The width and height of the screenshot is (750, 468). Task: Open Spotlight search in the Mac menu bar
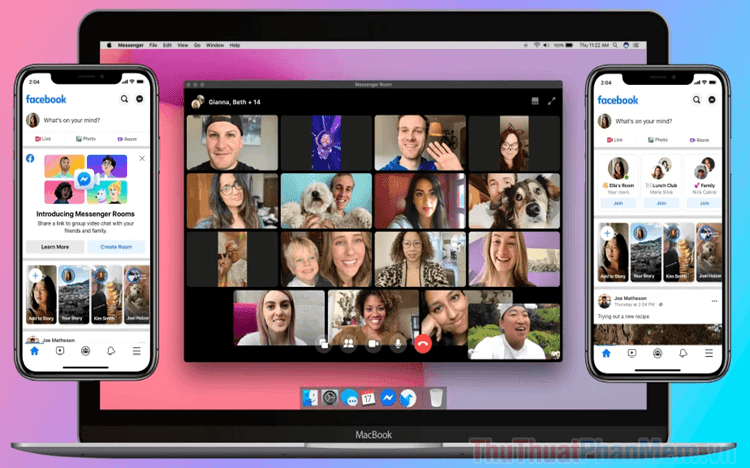[615, 45]
